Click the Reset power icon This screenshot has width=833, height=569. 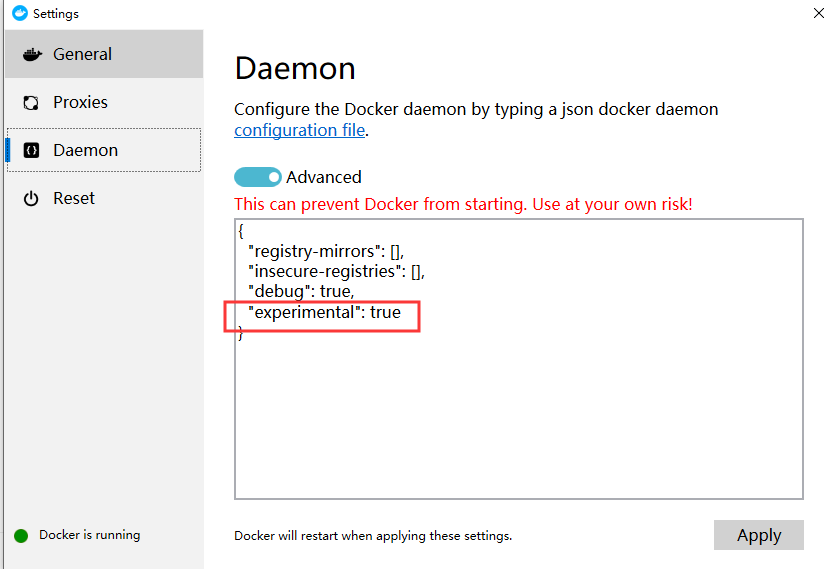point(31,199)
